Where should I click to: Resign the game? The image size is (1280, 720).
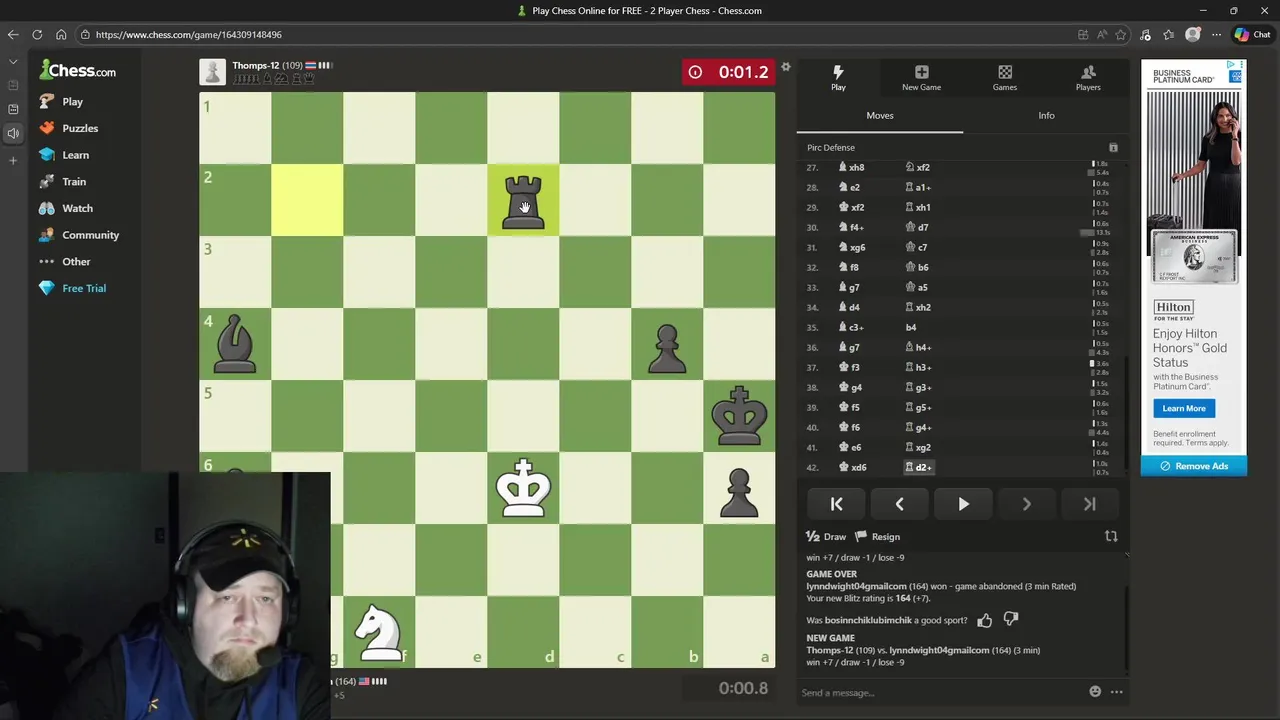tap(878, 537)
